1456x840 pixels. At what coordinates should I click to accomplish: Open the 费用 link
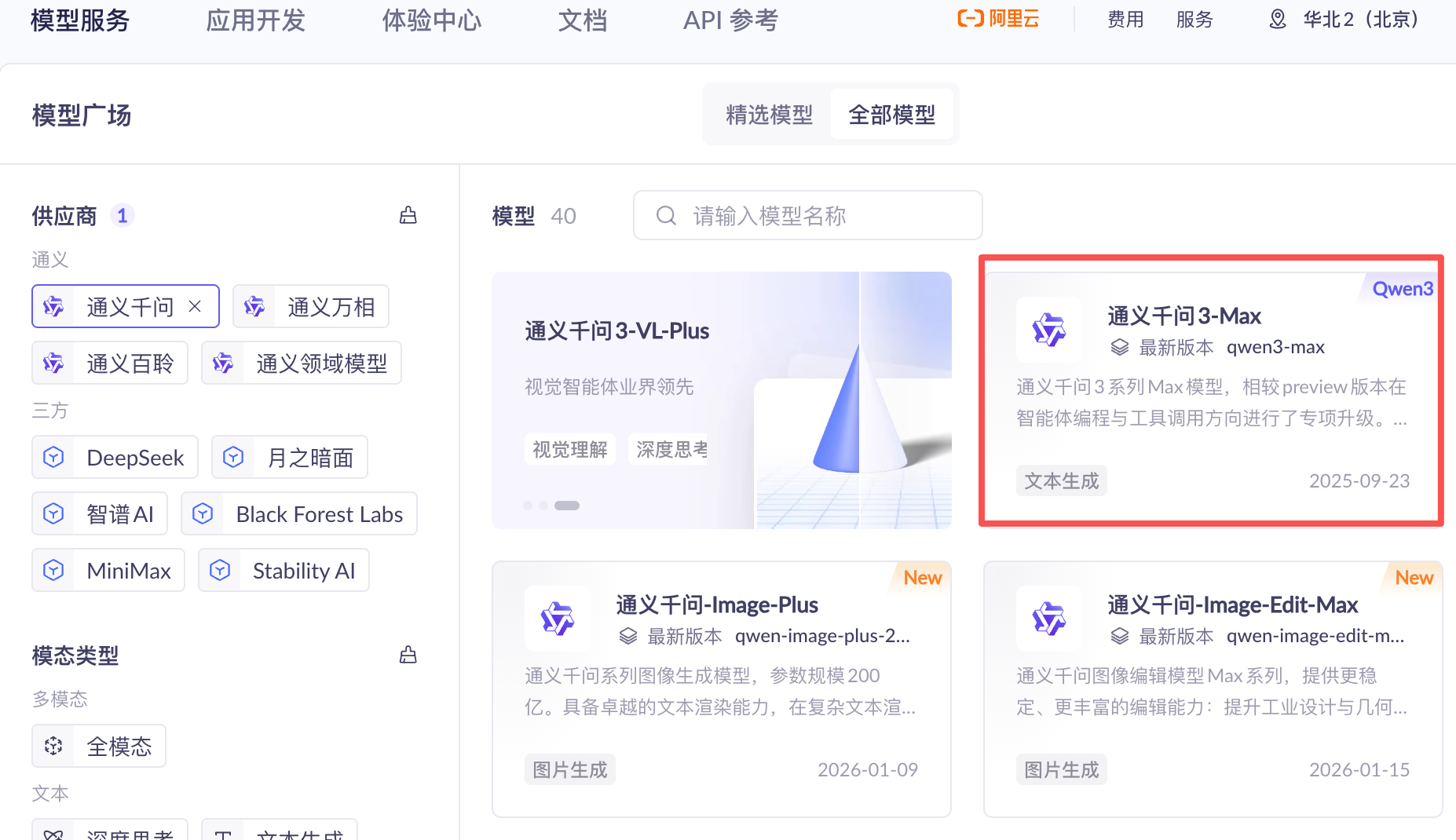pyautogui.click(x=1125, y=20)
